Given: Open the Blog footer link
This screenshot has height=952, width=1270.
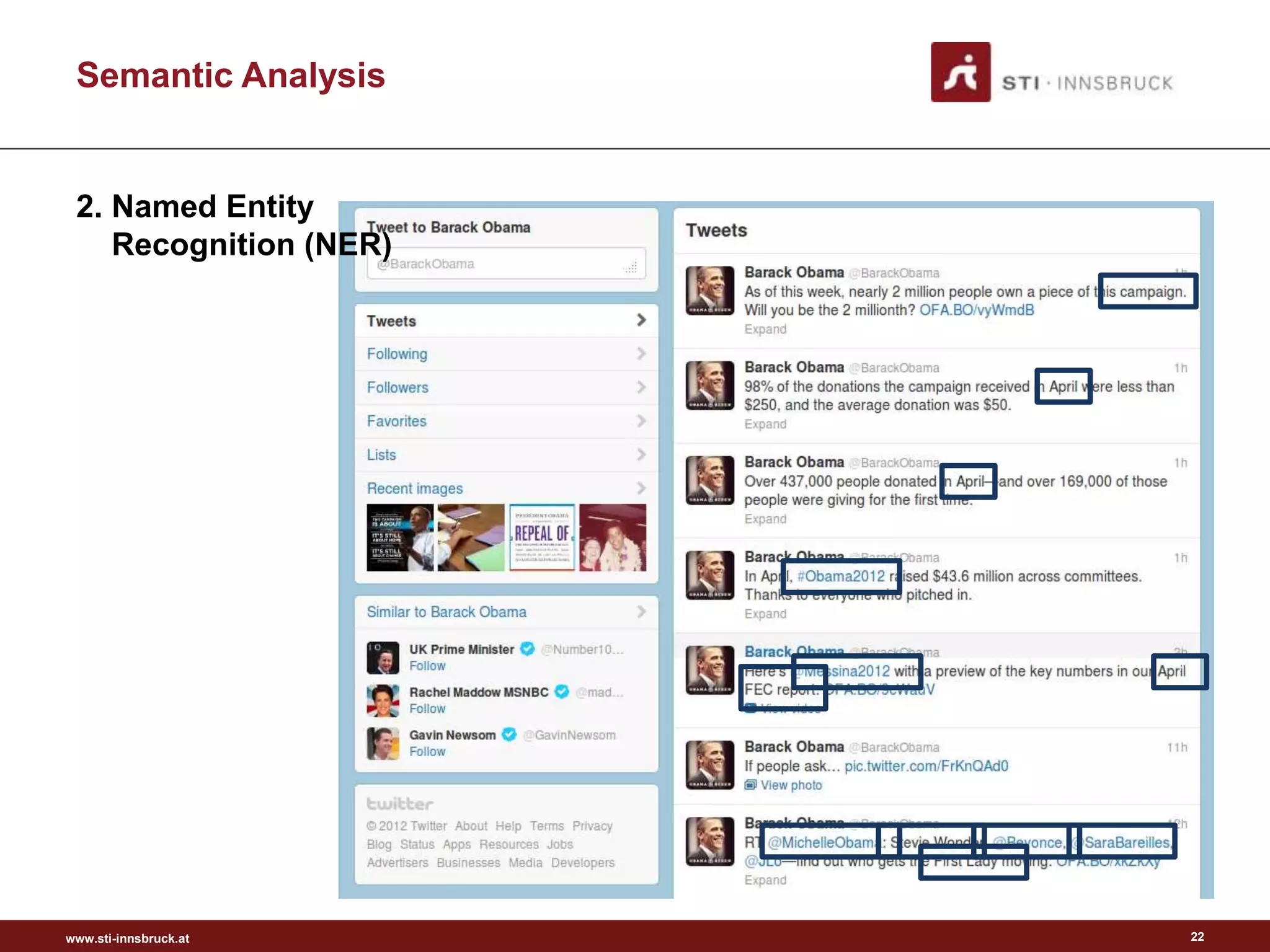Looking at the screenshot, I should pos(379,845).
